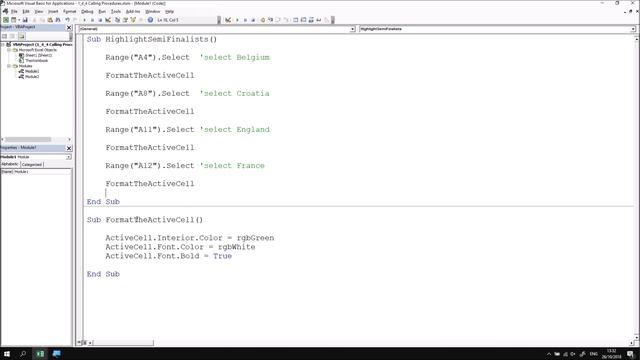
Task: Open the File menu
Action: tap(14, 11)
